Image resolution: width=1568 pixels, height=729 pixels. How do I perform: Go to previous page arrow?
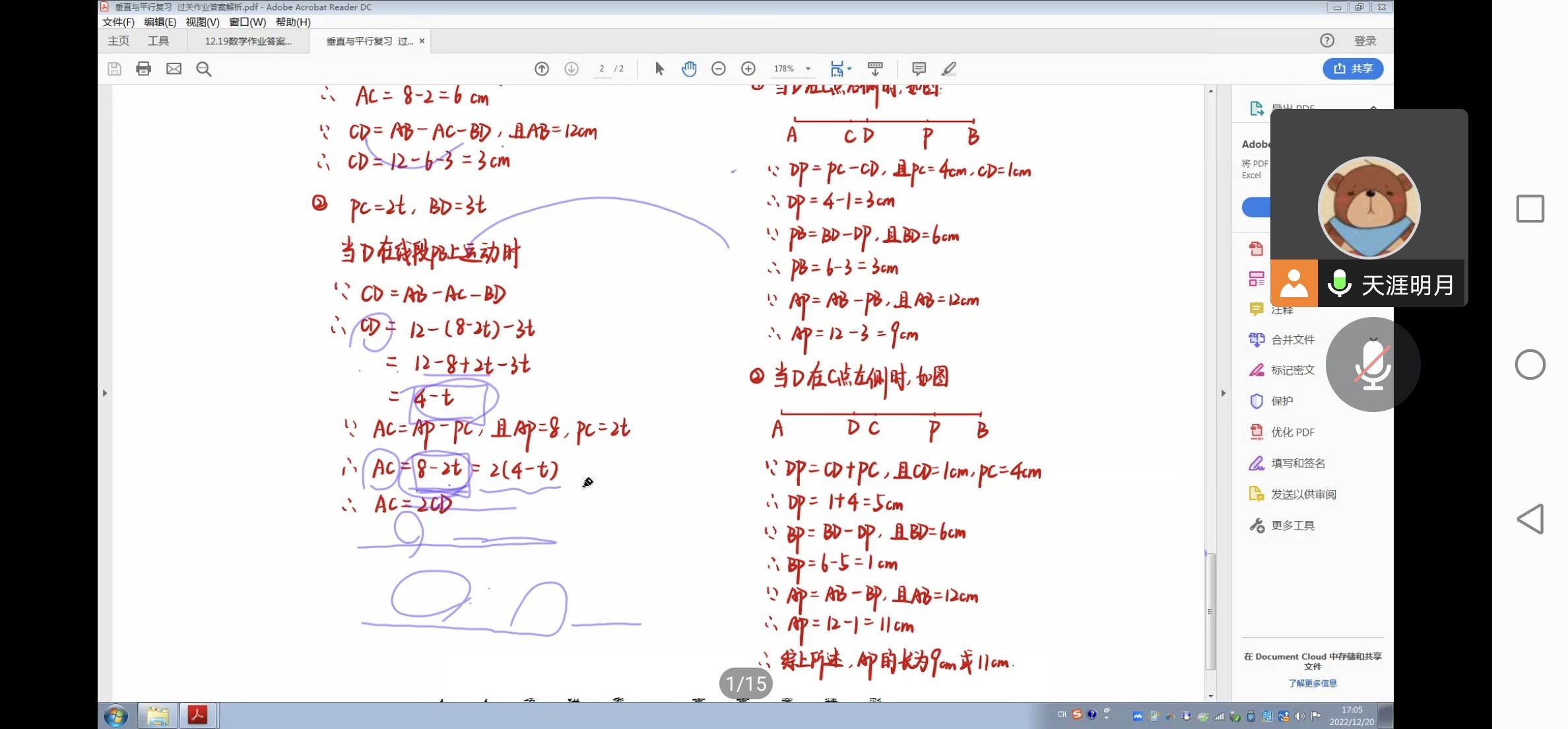542,69
